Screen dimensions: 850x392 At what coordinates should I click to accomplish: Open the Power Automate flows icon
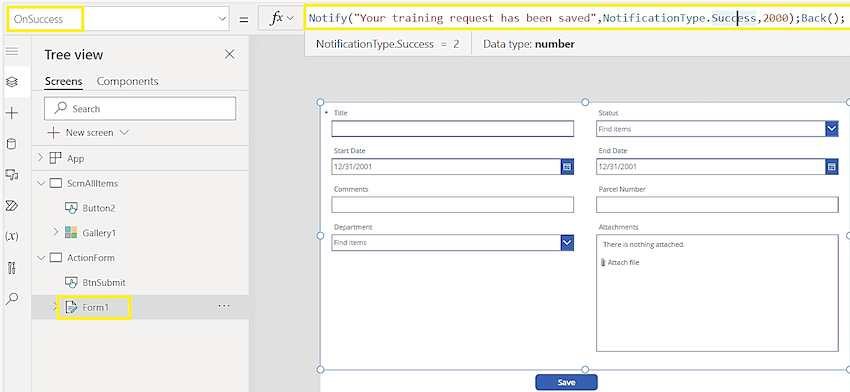pyautogui.click(x=12, y=205)
